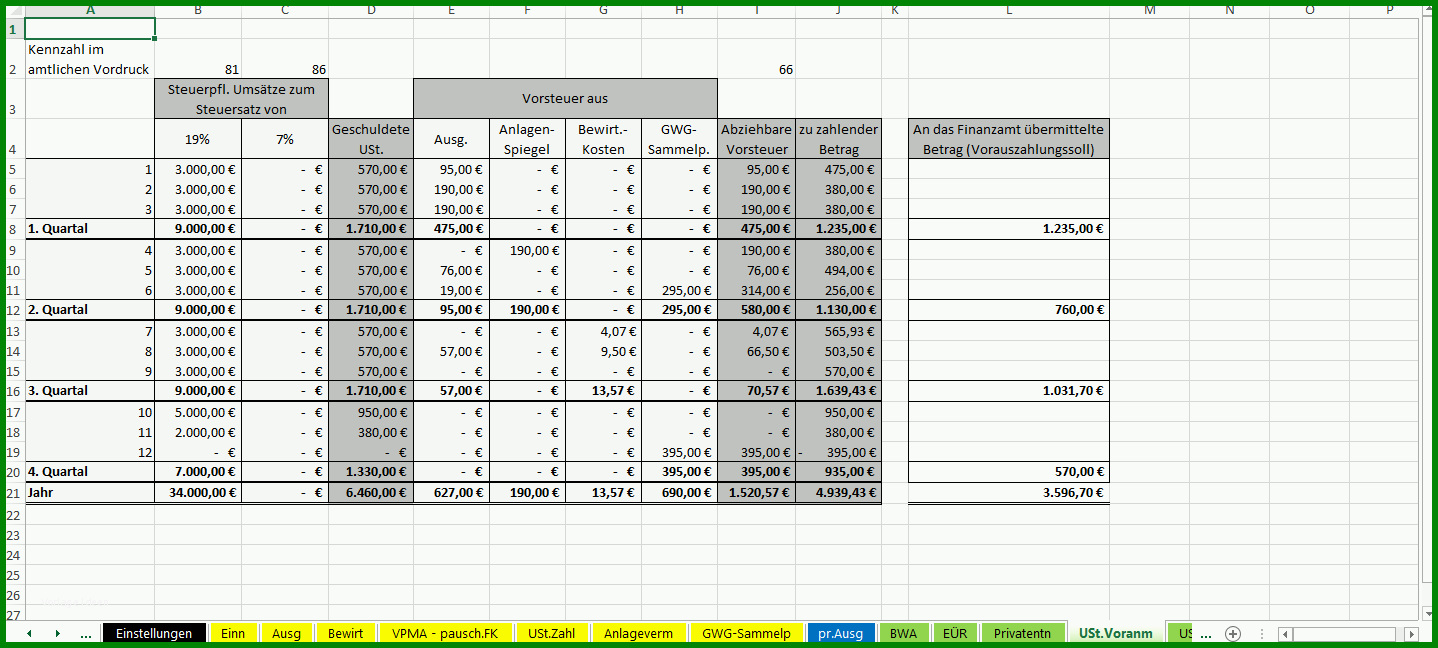Click Kennzahl value 86

285,59
